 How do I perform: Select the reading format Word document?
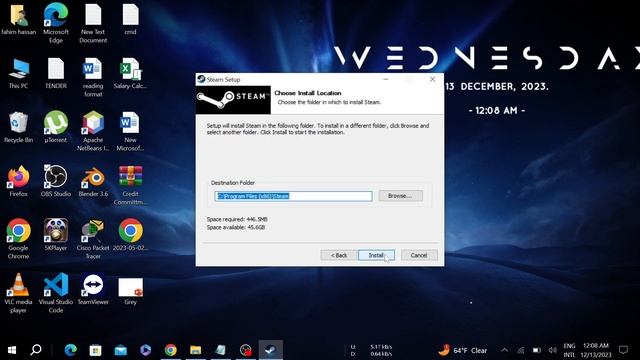pyautogui.click(x=93, y=78)
